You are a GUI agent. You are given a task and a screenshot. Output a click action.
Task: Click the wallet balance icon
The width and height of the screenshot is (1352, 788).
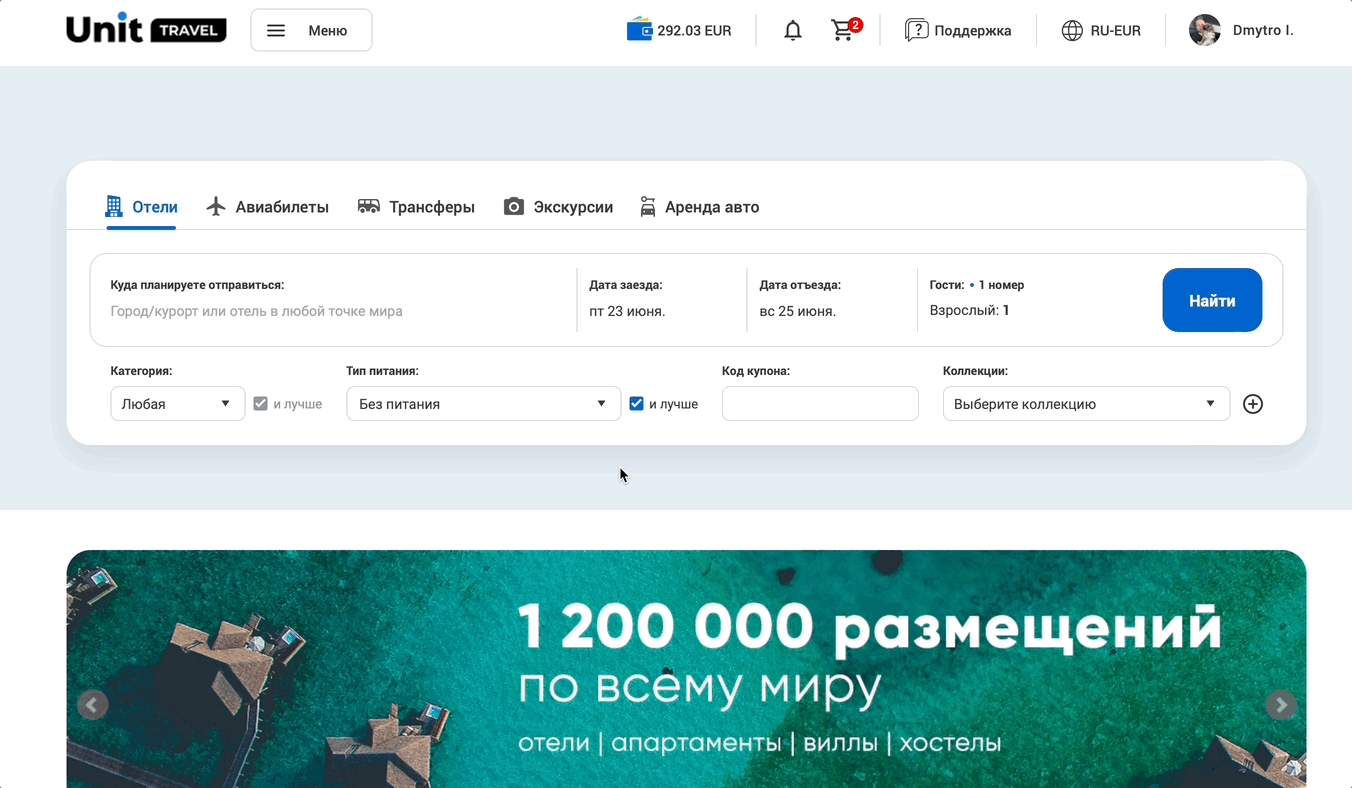pyautogui.click(x=639, y=30)
